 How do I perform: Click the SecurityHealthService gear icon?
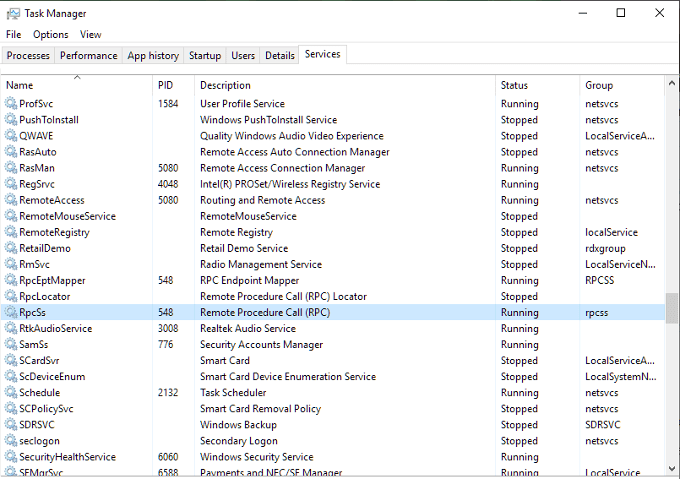(11, 457)
